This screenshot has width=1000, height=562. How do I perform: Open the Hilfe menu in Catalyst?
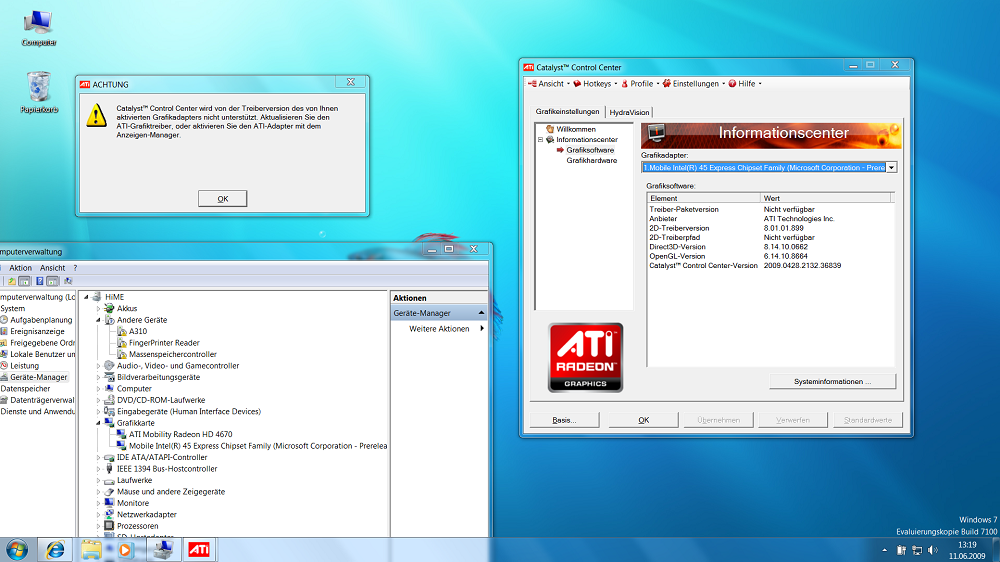[x=745, y=84]
